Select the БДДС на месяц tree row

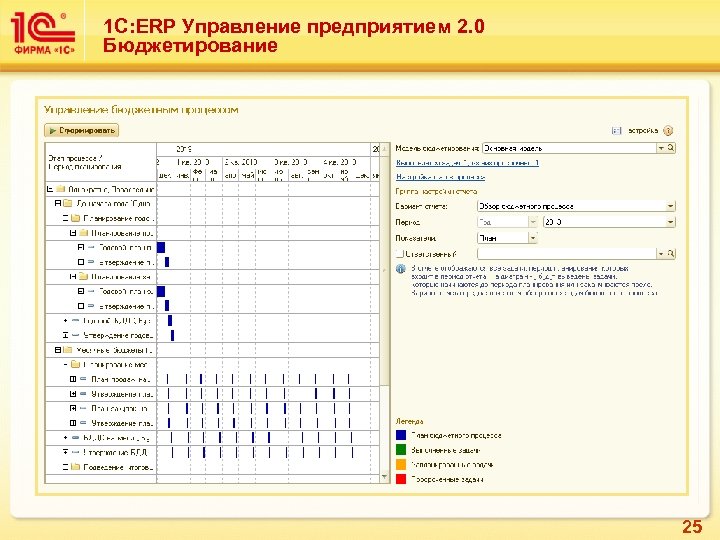pyautogui.click(x=101, y=438)
